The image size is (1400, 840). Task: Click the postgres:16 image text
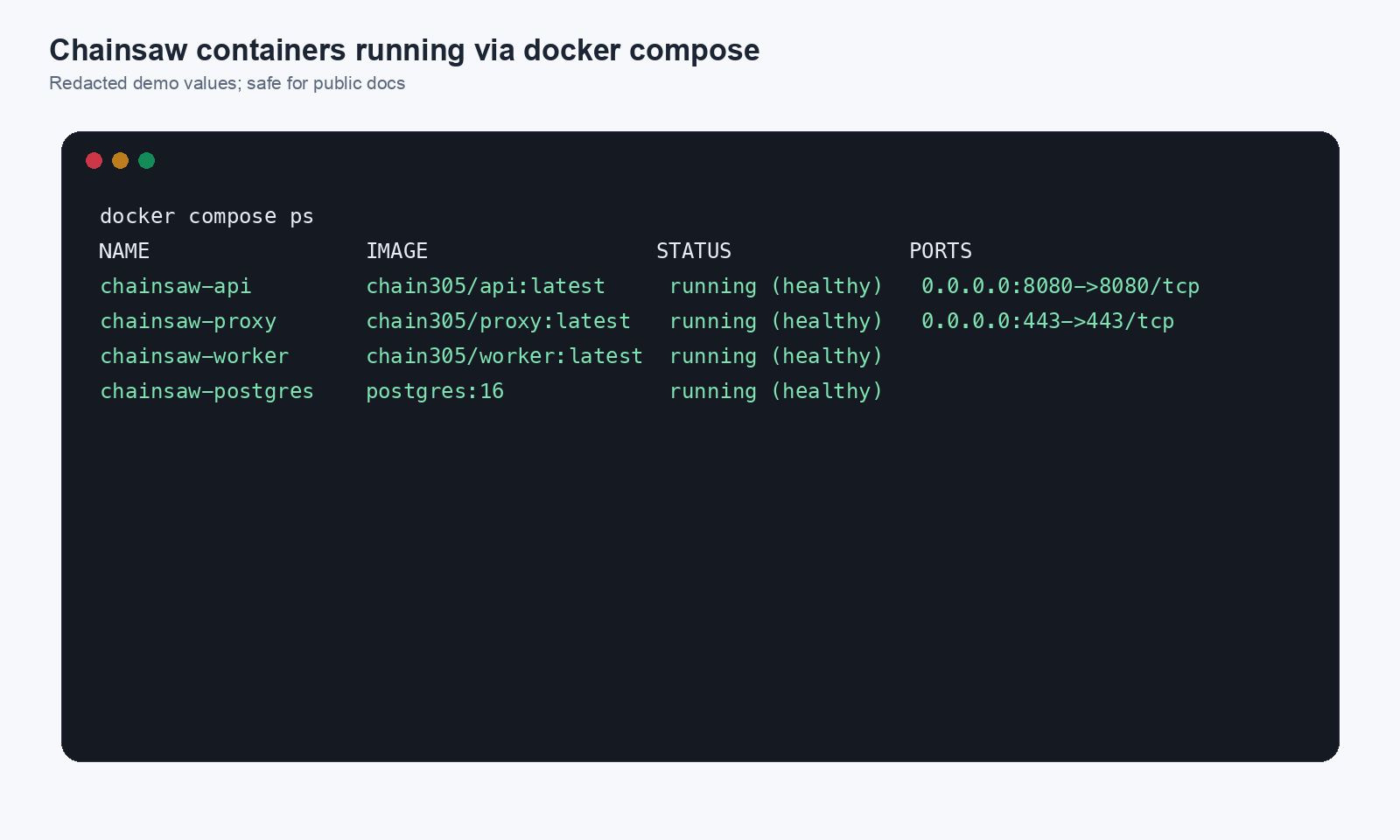tap(435, 391)
